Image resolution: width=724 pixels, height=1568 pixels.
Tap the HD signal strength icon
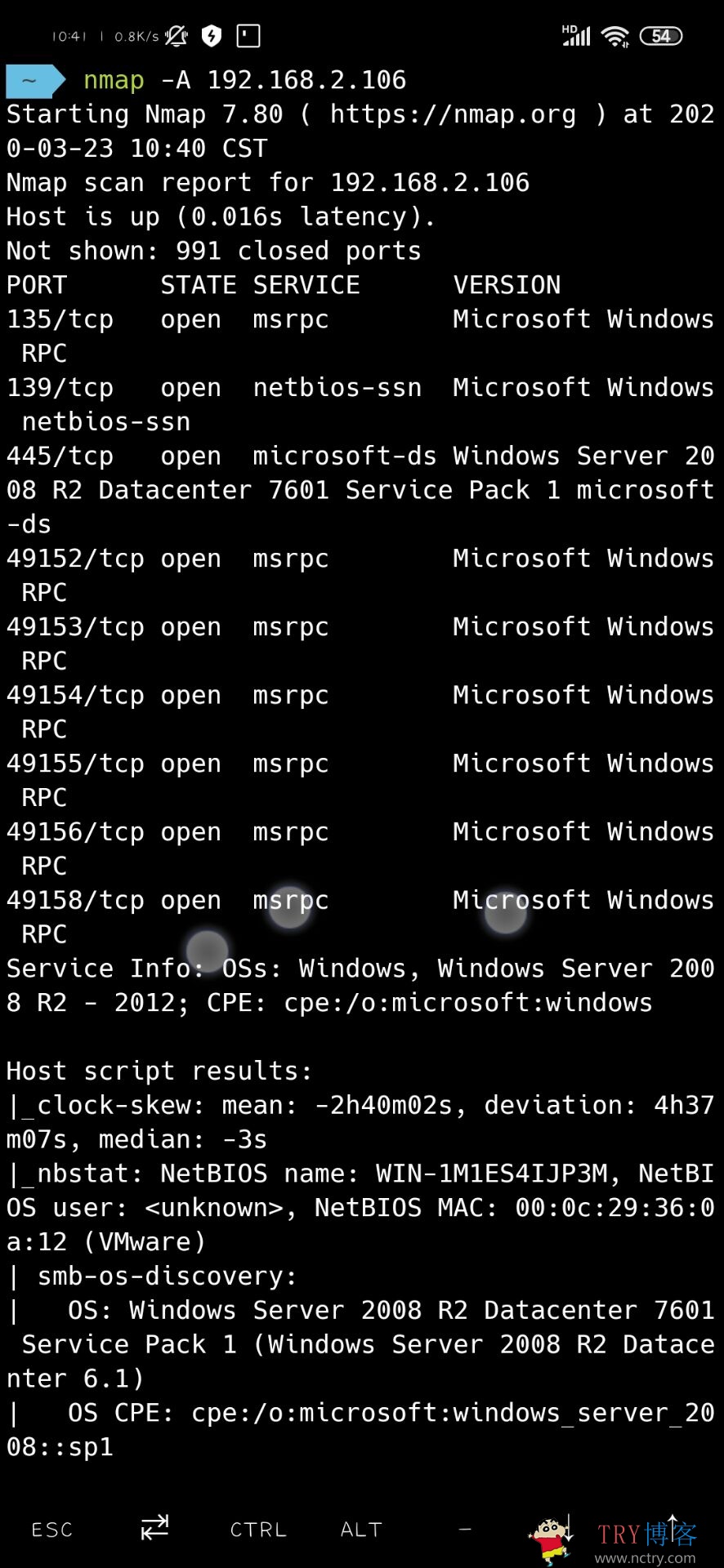pyautogui.click(x=576, y=35)
